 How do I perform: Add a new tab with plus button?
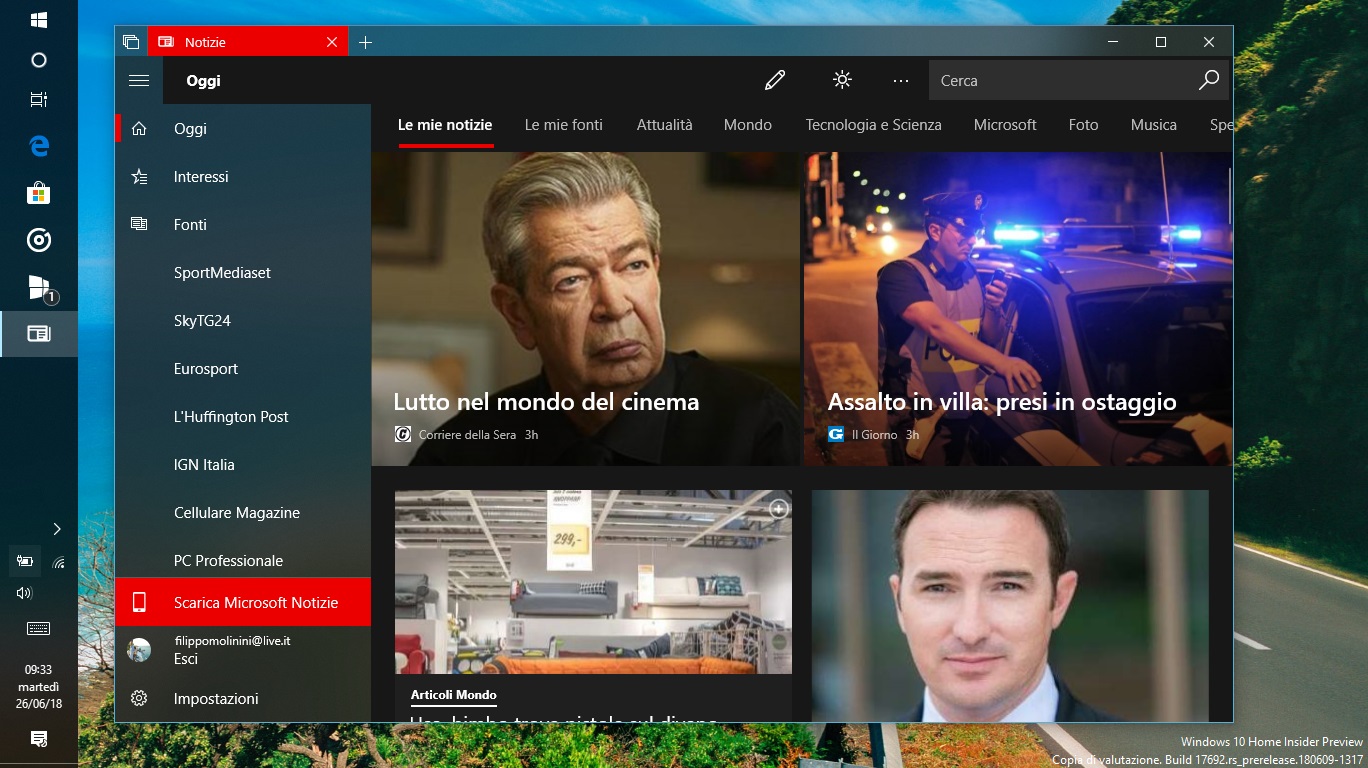coord(365,42)
